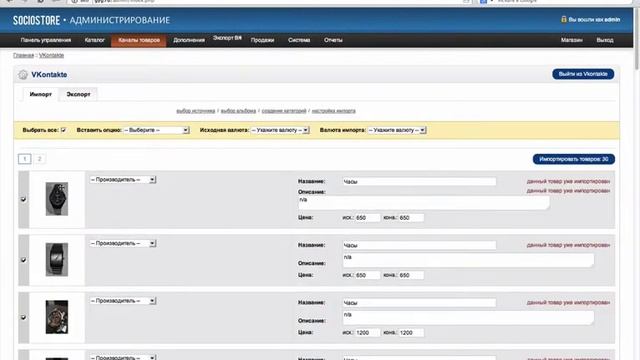Click the 'выбор альбома' step link

238,111
